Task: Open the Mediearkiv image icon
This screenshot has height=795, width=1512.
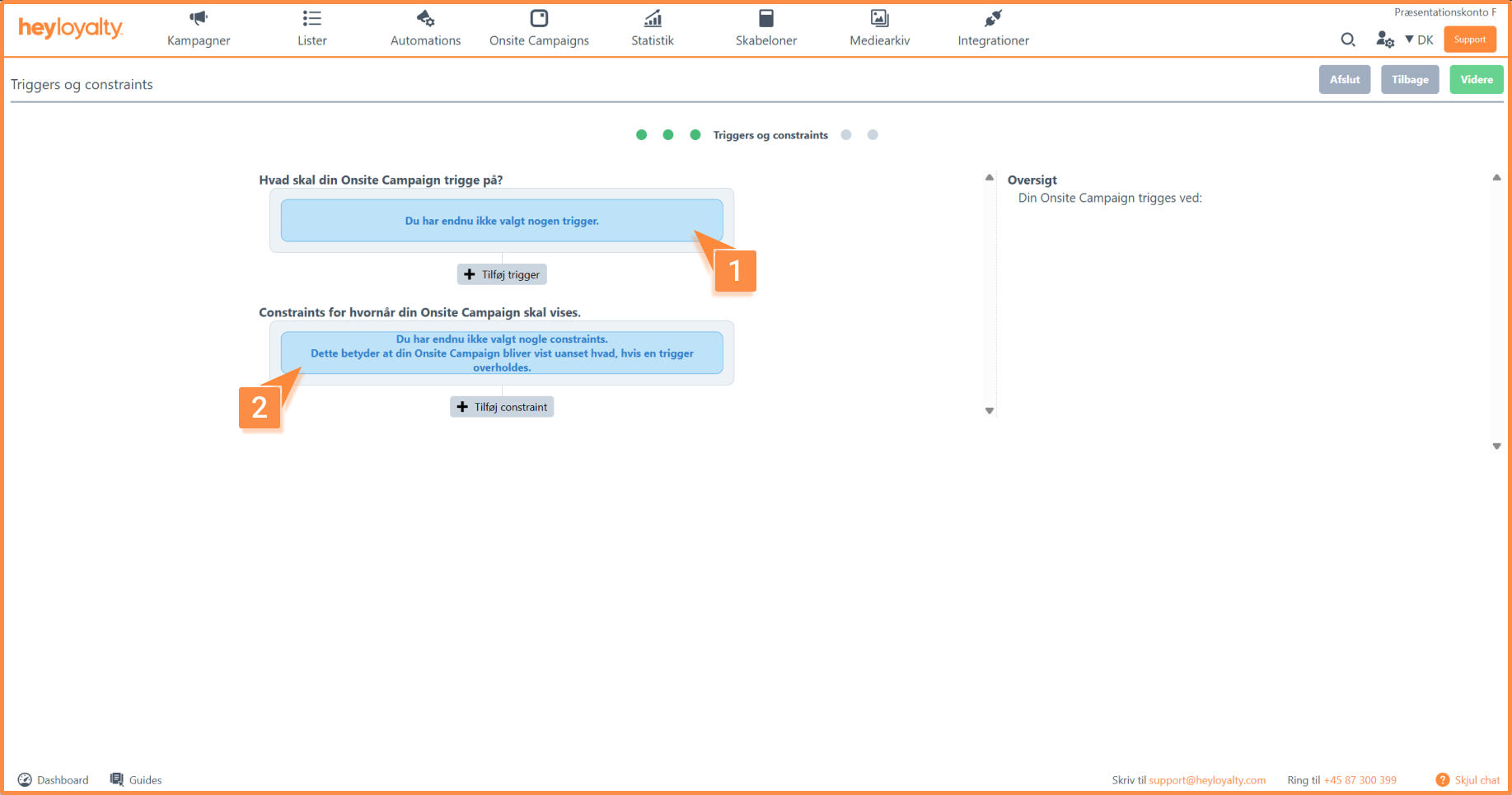Action: point(879,18)
